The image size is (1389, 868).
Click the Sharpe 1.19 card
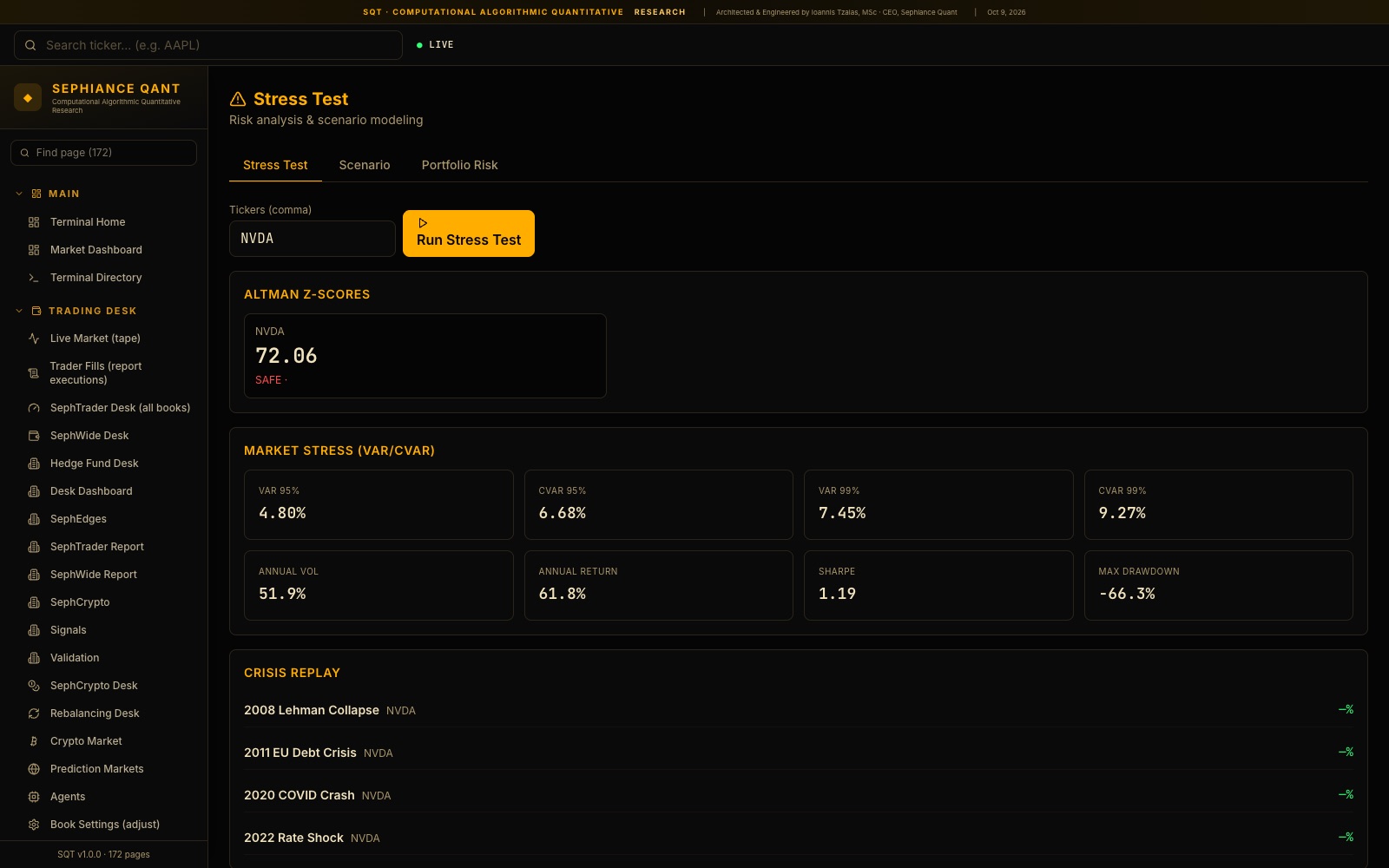pyautogui.click(x=938, y=585)
